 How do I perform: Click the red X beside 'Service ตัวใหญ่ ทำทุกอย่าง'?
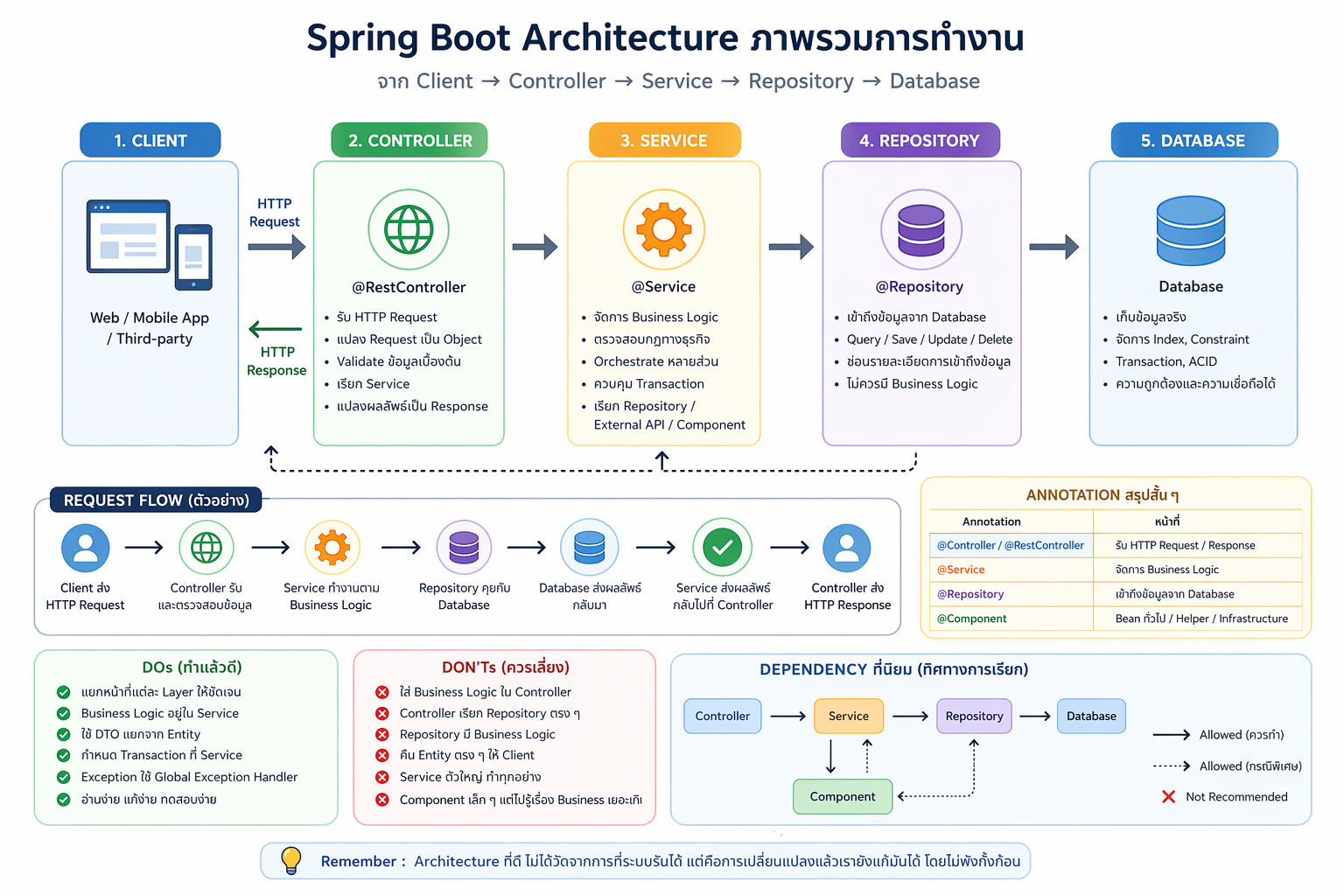[x=382, y=777]
